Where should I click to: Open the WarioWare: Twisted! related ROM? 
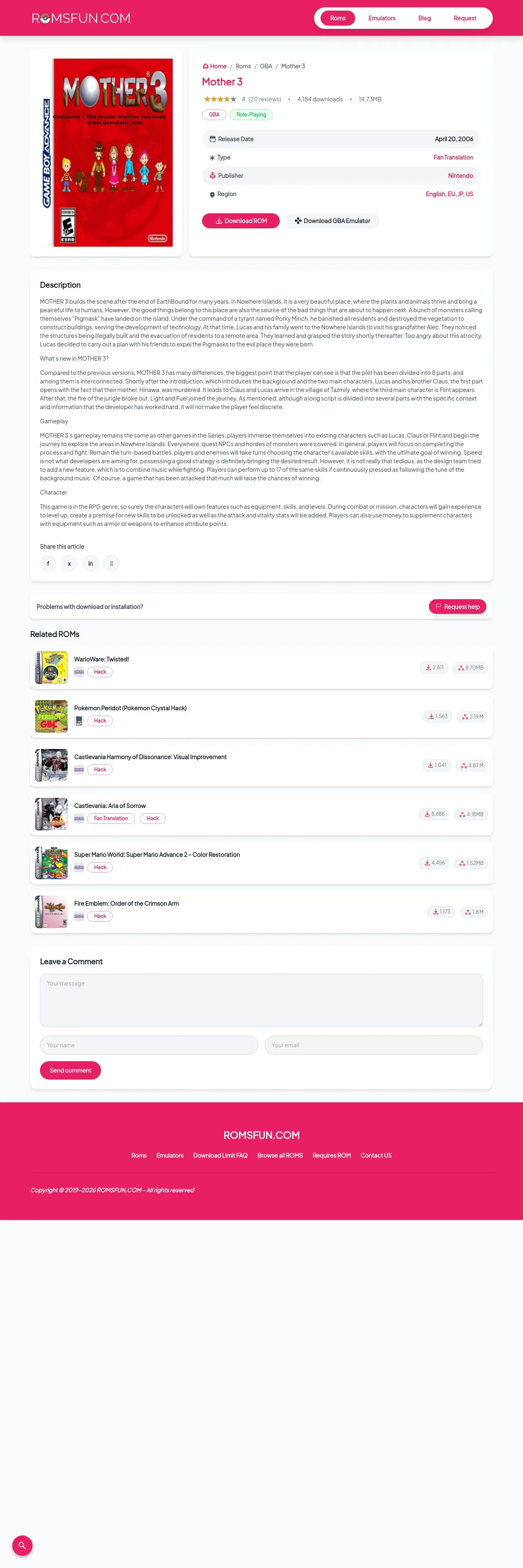tap(102, 659)
